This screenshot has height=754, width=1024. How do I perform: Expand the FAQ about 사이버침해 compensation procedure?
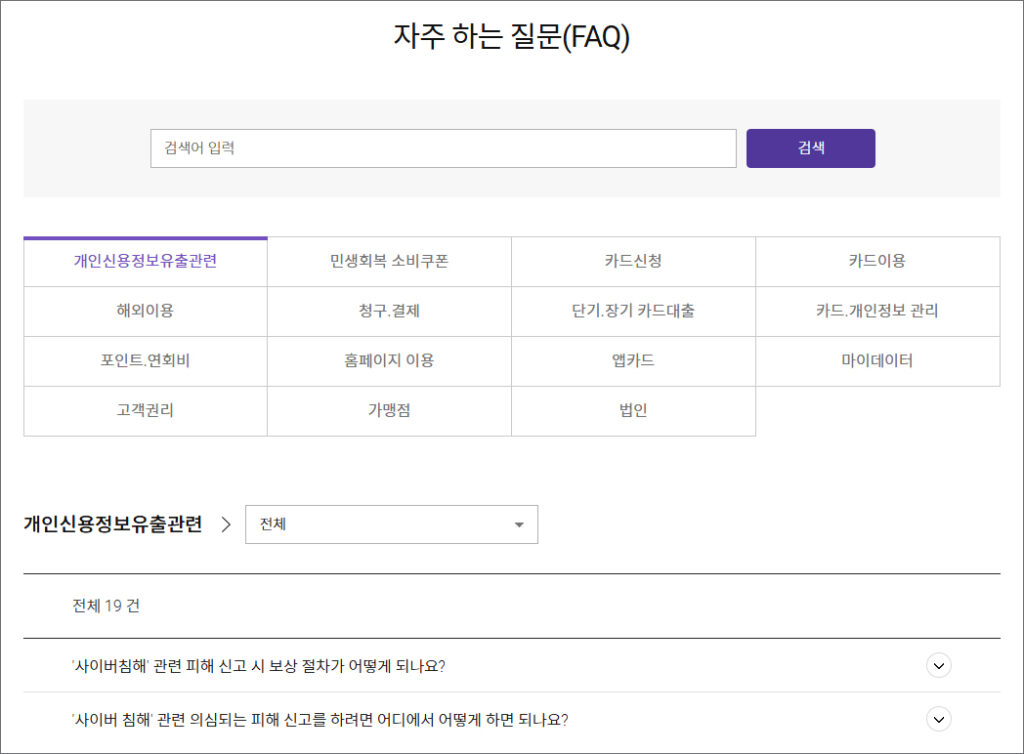[x=938, y=665]
